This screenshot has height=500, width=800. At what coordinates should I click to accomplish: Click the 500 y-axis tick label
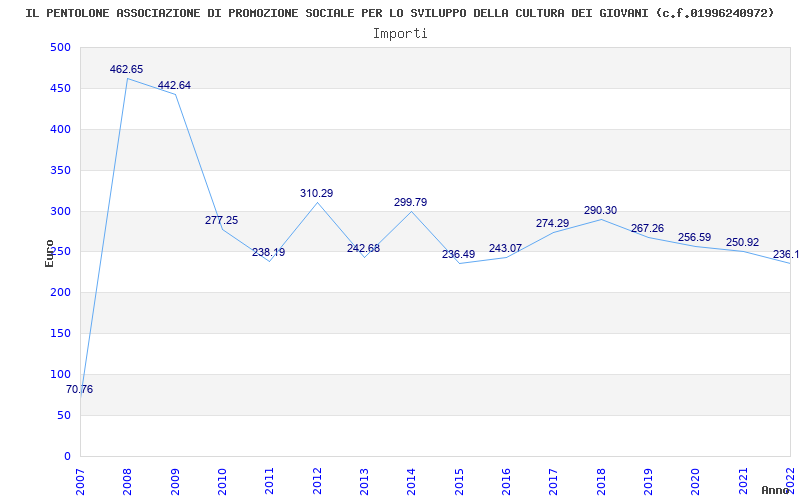tap(60, 47)
